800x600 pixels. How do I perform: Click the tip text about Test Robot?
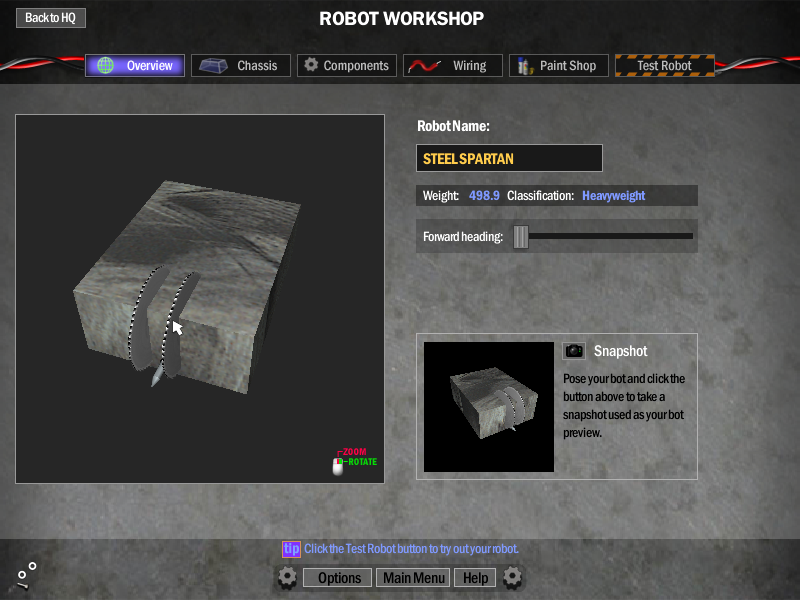[411, 549]
